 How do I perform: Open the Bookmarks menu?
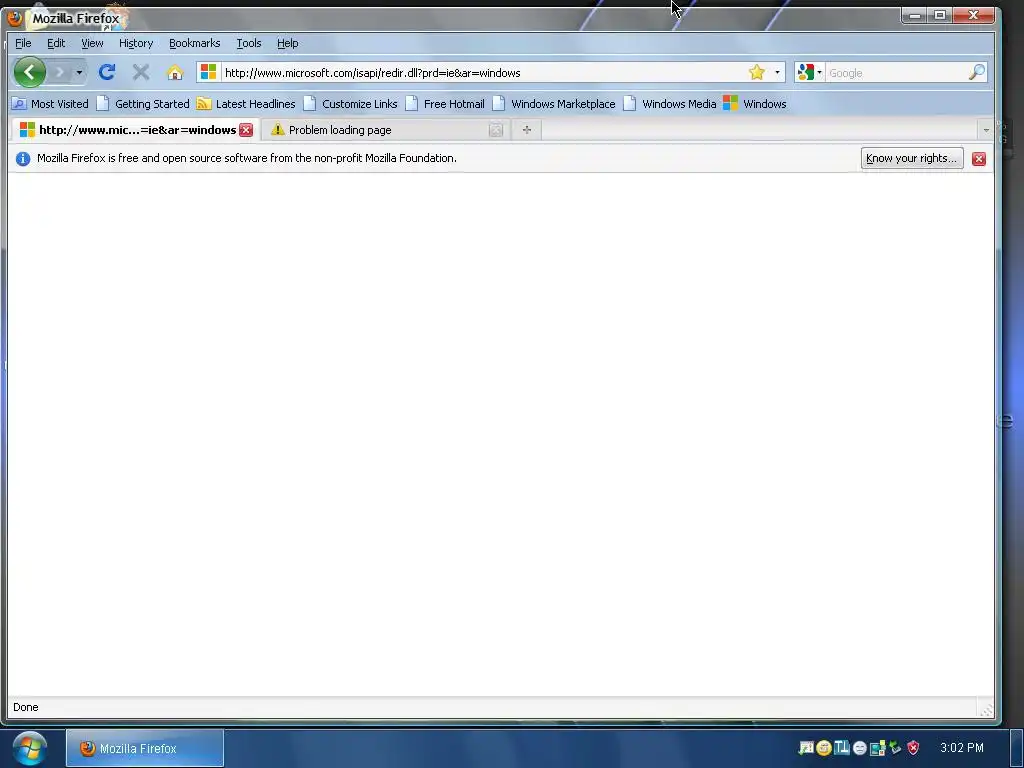[x=195, y=43]
